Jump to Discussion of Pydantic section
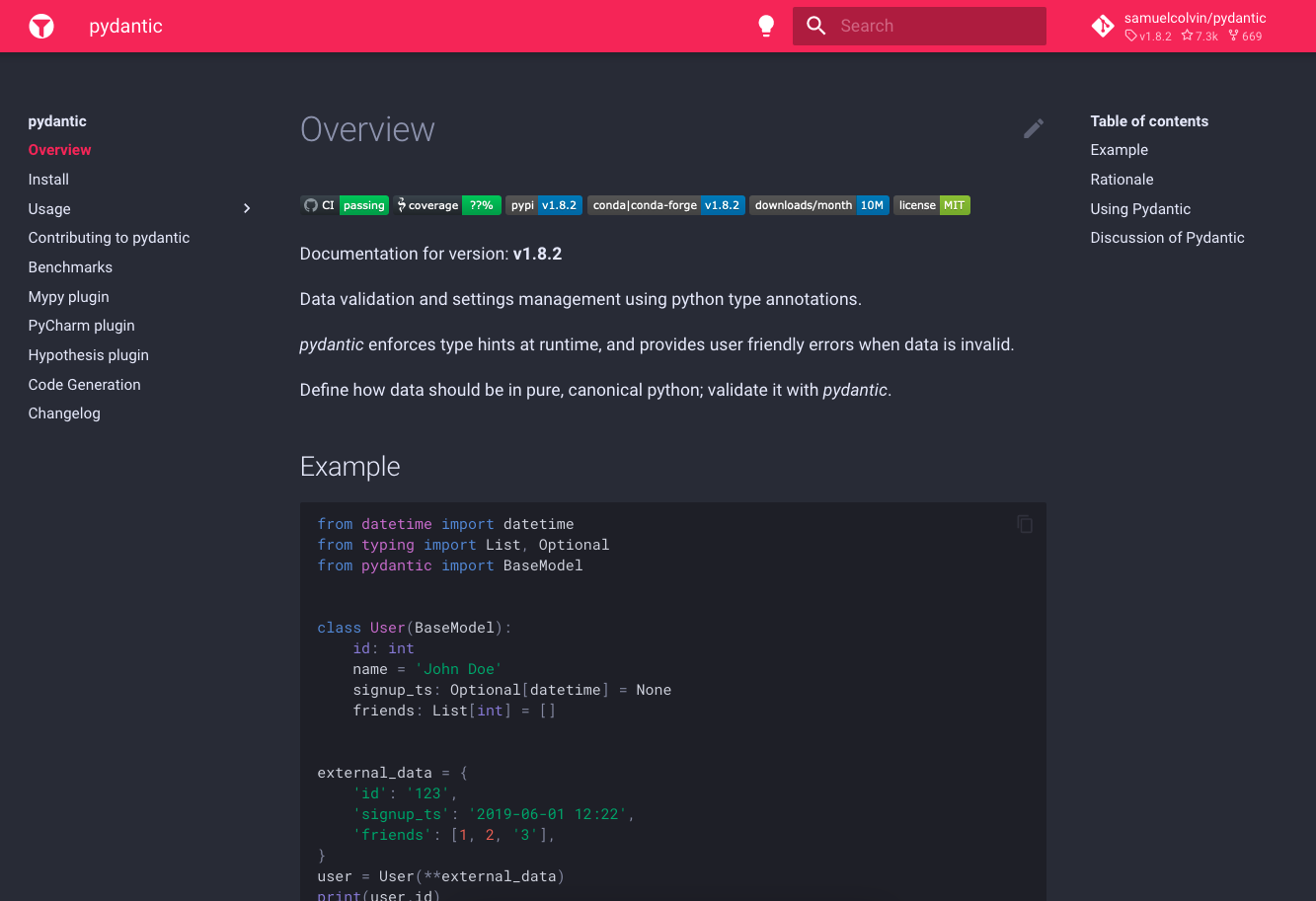1316x901 pixels. (1167, 238)
